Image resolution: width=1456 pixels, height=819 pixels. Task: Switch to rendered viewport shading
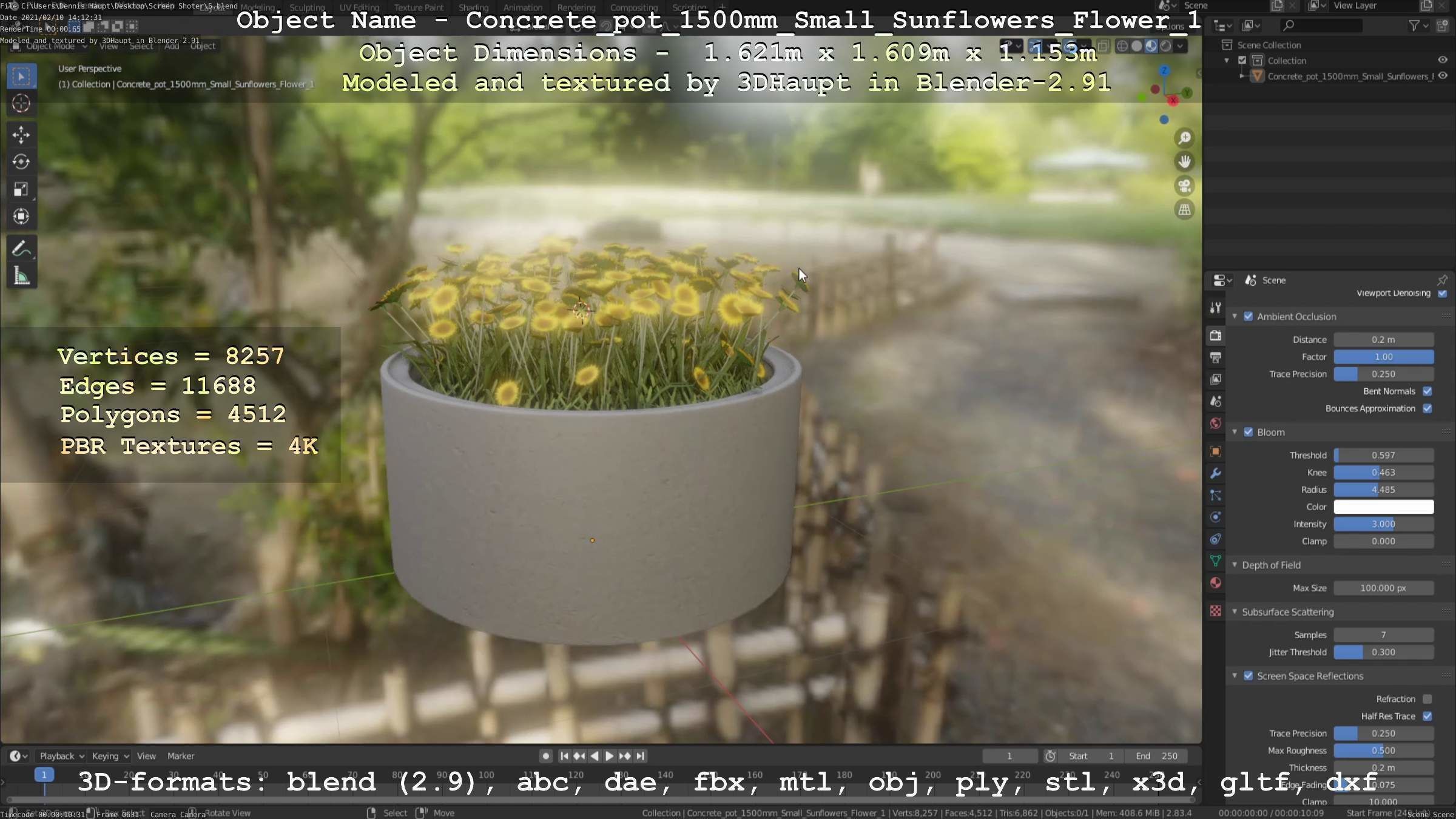(x=1165, y=46)
